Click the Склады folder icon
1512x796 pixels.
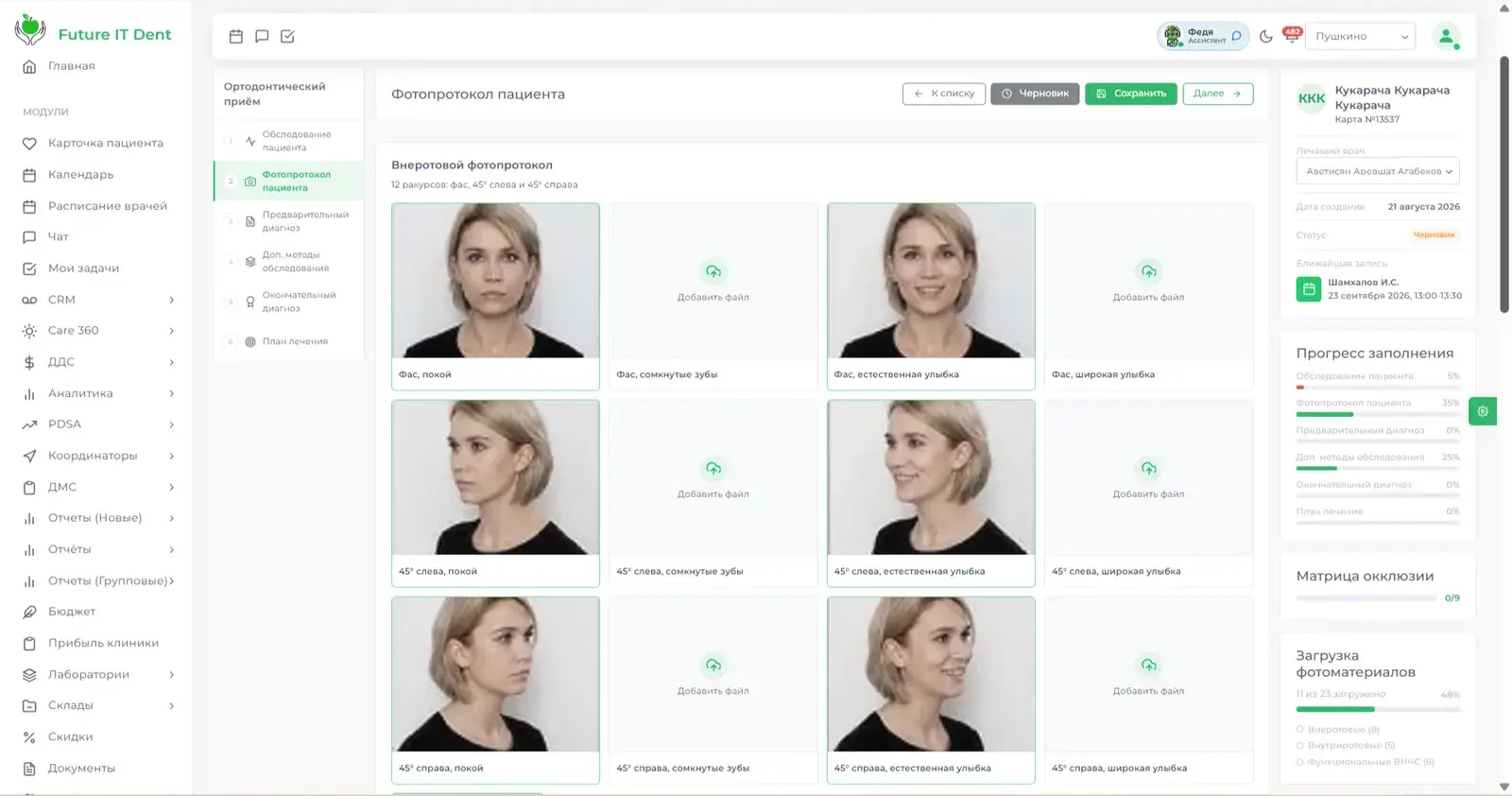pos(29,706)
